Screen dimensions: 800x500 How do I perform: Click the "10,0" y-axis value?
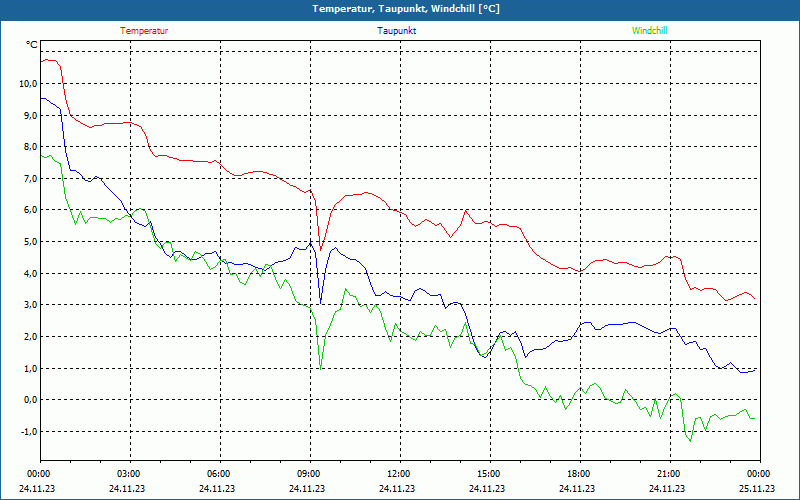[28, 83]
